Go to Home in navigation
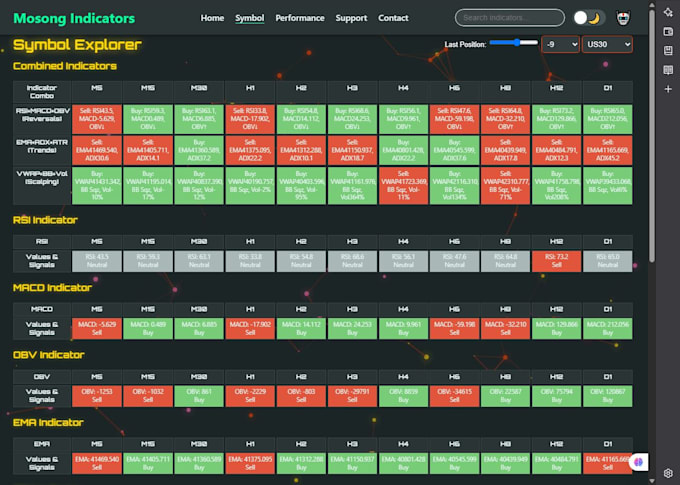Screen dimensions: 680x485 (212, 18)
